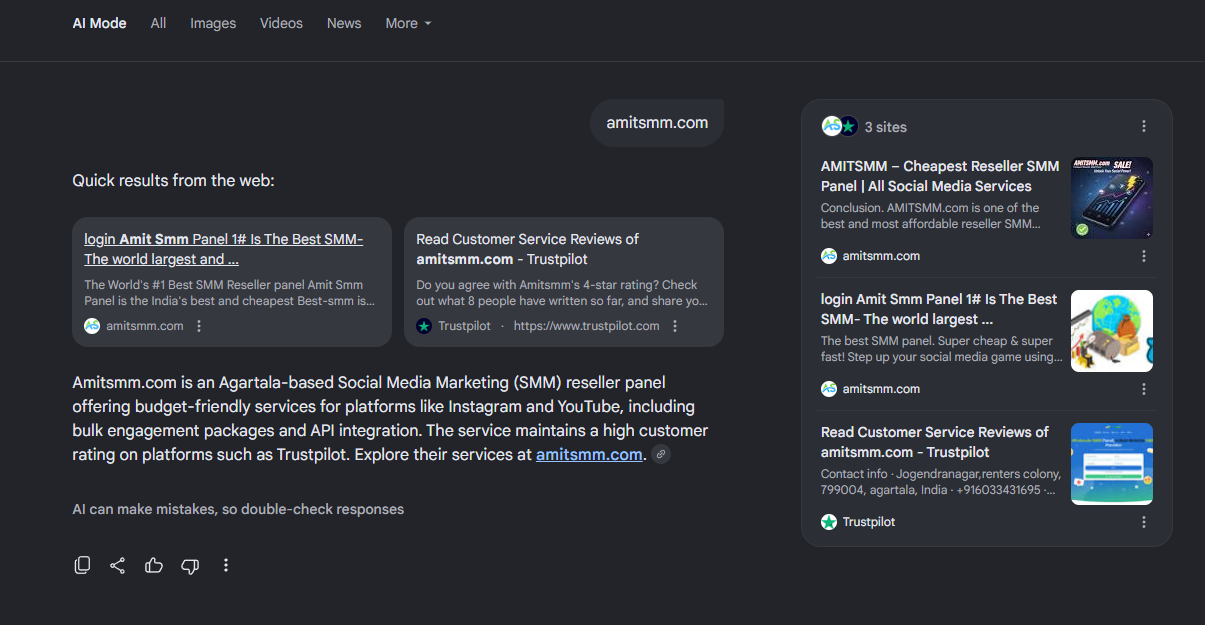Share the AI response

coord(118,565)
